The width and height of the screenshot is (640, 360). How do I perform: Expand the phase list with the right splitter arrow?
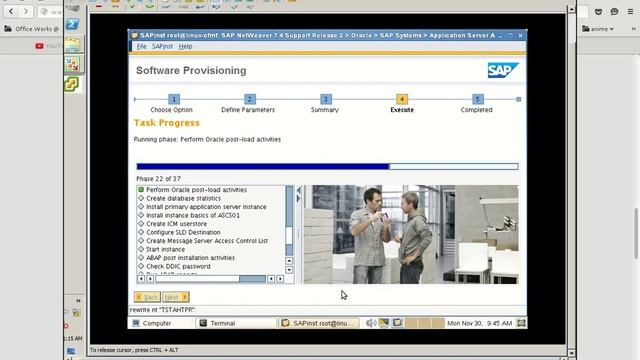[x=299, y=198]
